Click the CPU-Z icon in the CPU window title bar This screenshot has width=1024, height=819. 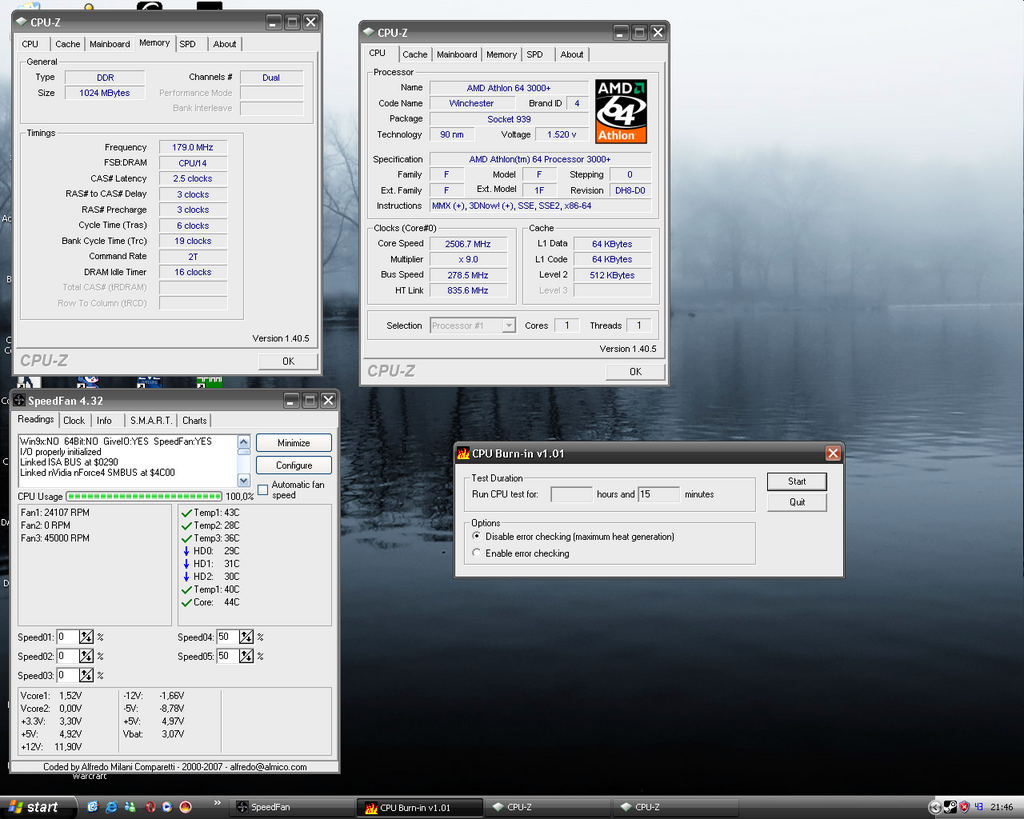368,32
